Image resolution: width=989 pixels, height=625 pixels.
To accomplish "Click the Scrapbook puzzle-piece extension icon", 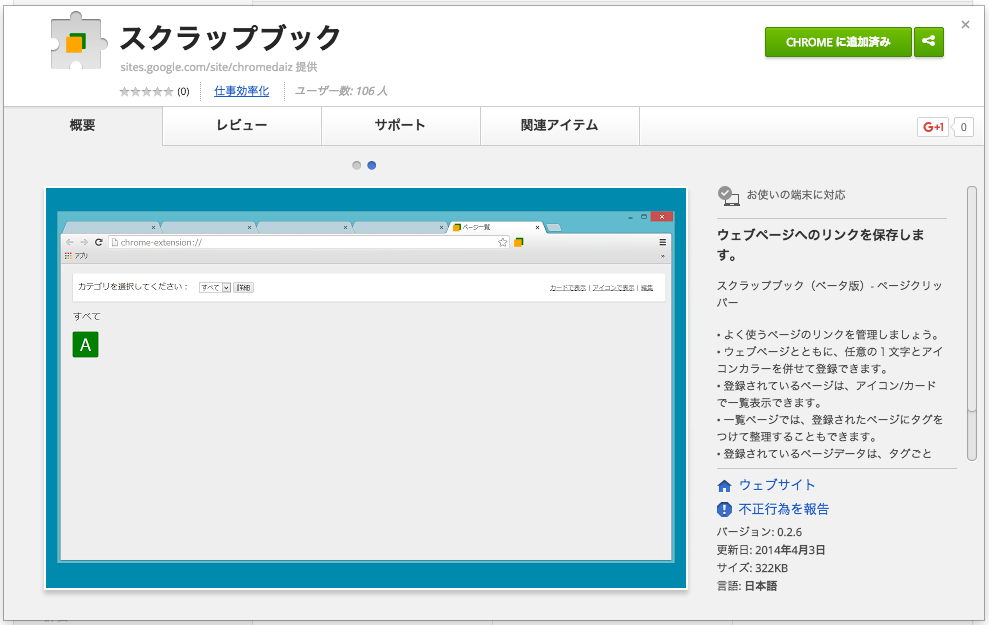I will [x=78, y=41].
